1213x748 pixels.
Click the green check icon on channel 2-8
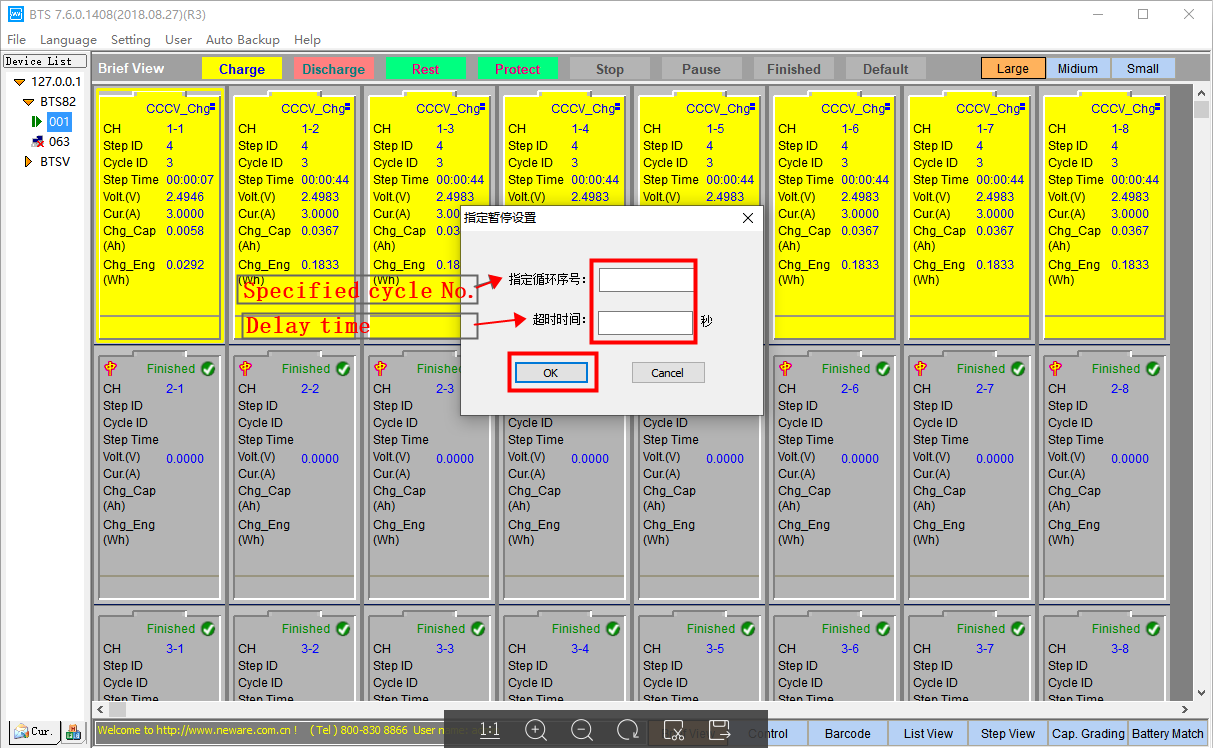(x=1153, y=369)
